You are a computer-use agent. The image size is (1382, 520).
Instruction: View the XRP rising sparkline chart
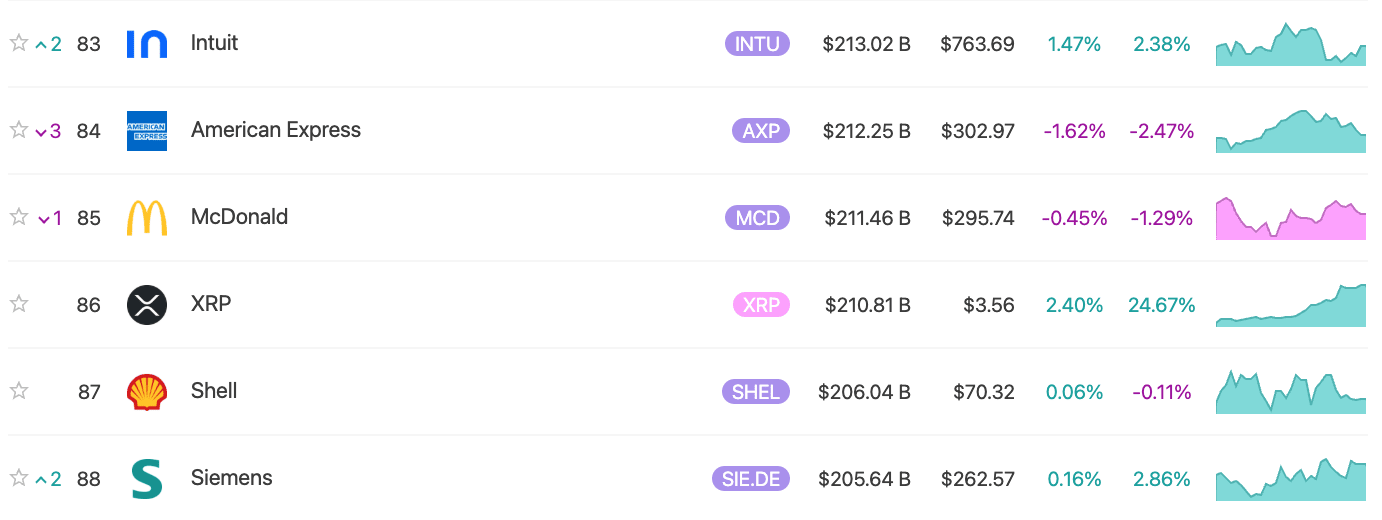[x=1291, y=305]
